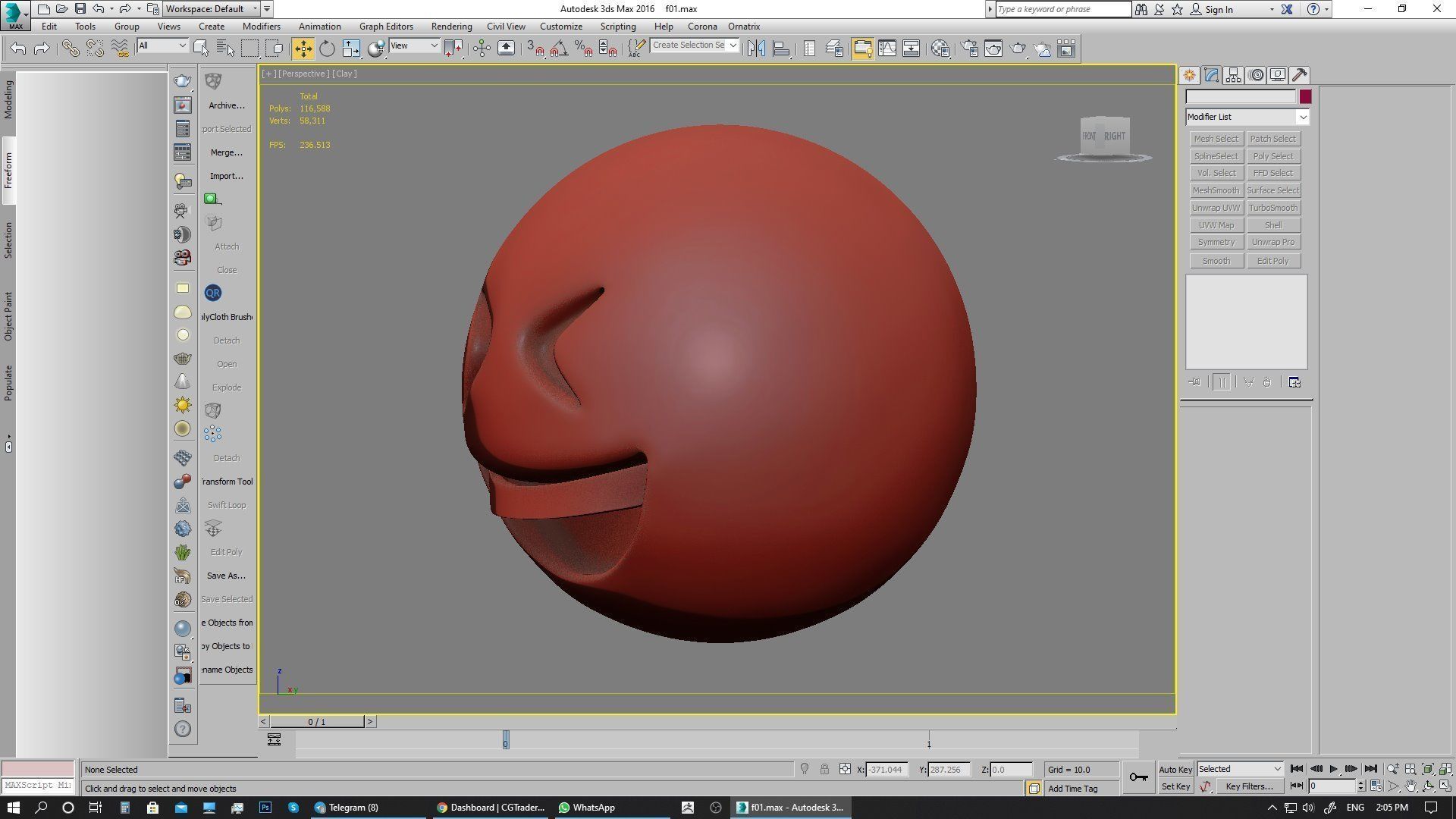Image resolution: width=1456 pixels, height=819 pixels.
Task: Select the Pan View hand tool
Action: 1410,786
